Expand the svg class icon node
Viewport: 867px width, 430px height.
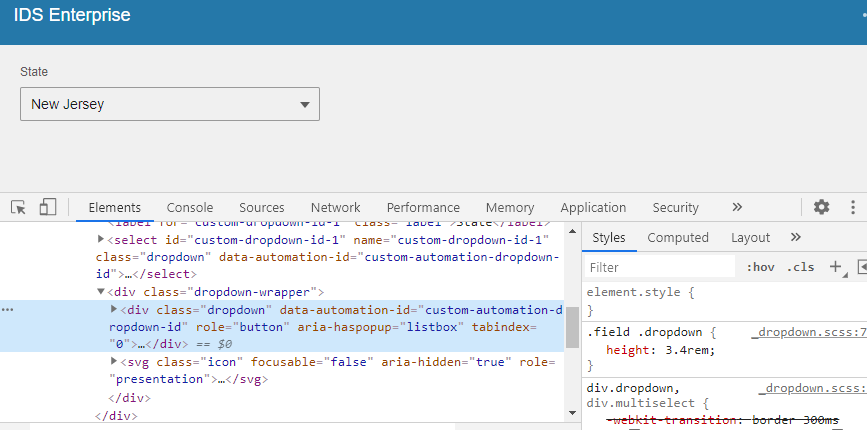click(x=114, y=361)
